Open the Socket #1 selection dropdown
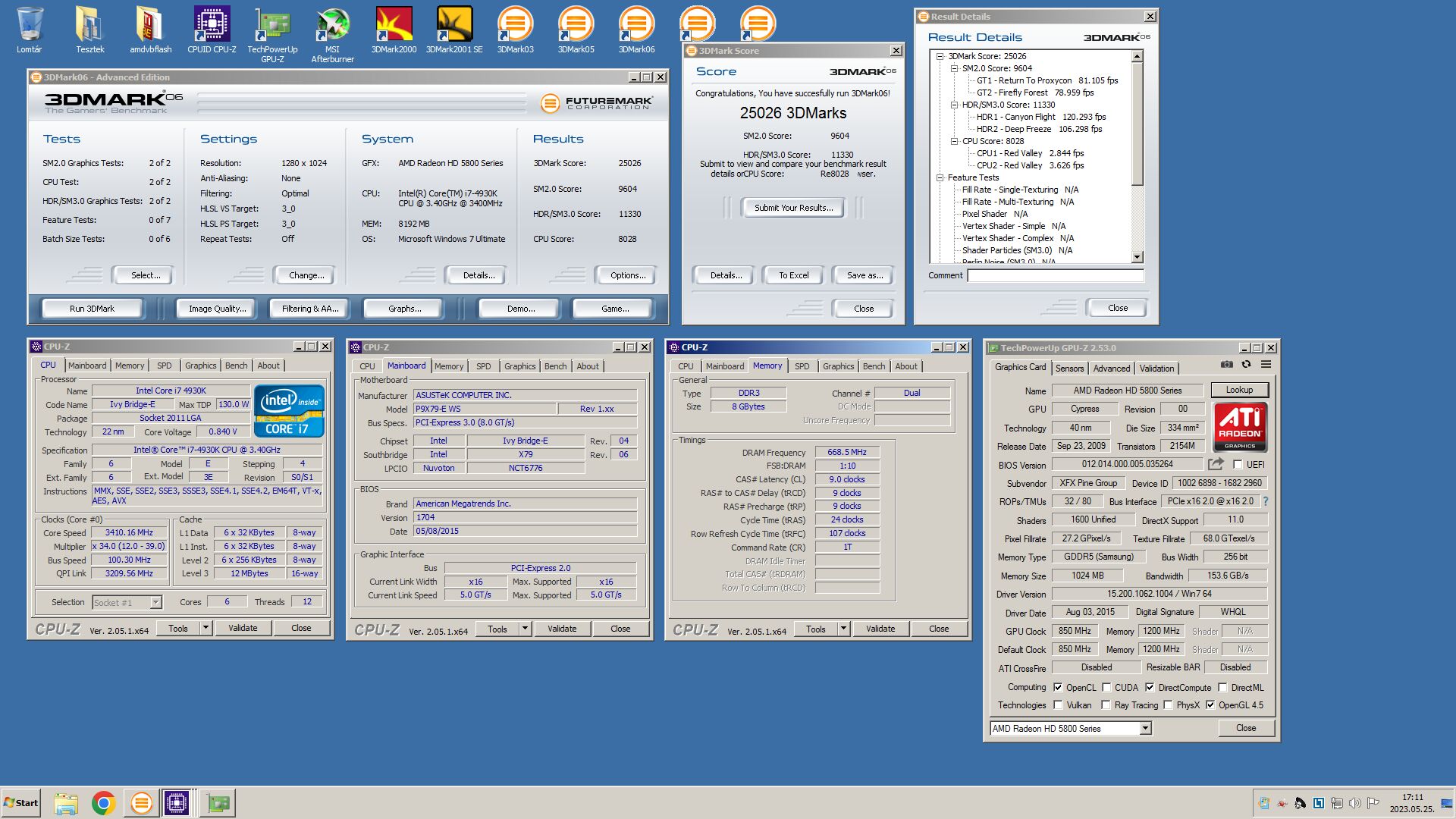Image resolution: width=1456 pixels, height=819 pixels. coord(155,602)
